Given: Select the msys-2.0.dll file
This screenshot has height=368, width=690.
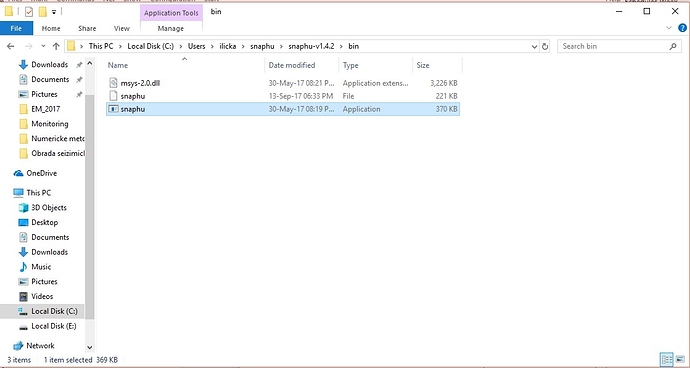Looking at the screenshot, I should tap(283, 83).
